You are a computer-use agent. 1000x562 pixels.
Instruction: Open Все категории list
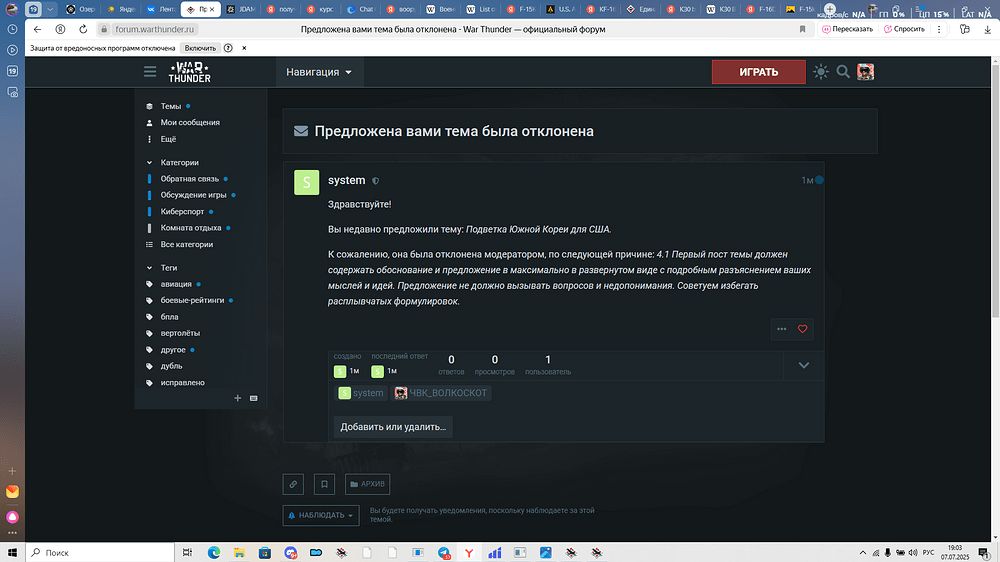point(187,244)
